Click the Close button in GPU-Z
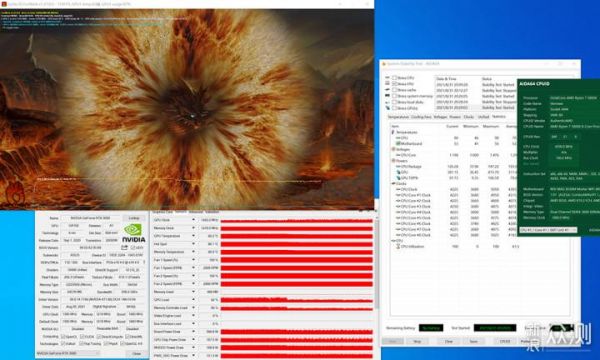Image resolution: width=600 pixels, height=360 pixels. pos(136,353)
